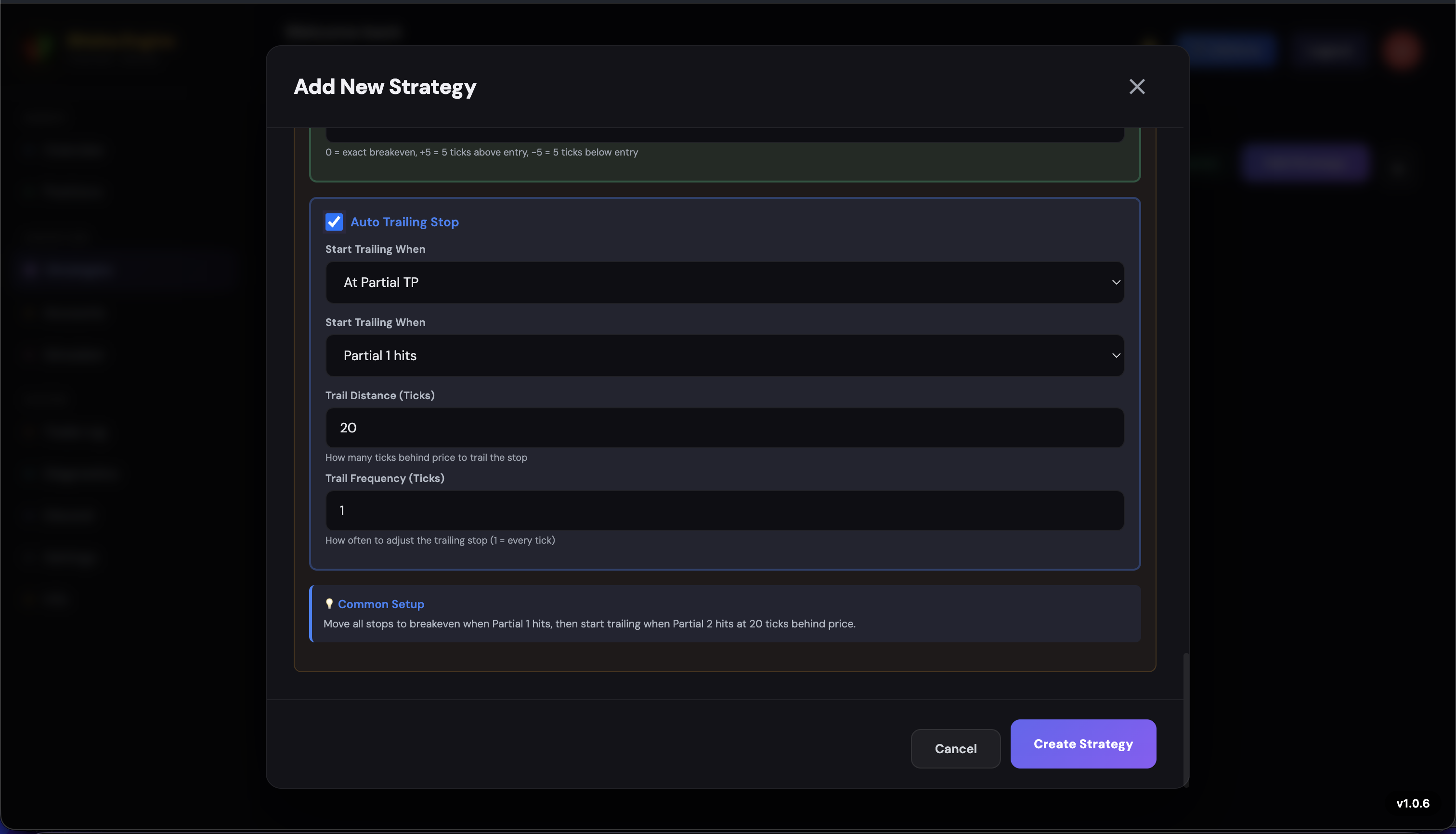Focus the Trail Frequency (Ticks) field

[724, 510]
